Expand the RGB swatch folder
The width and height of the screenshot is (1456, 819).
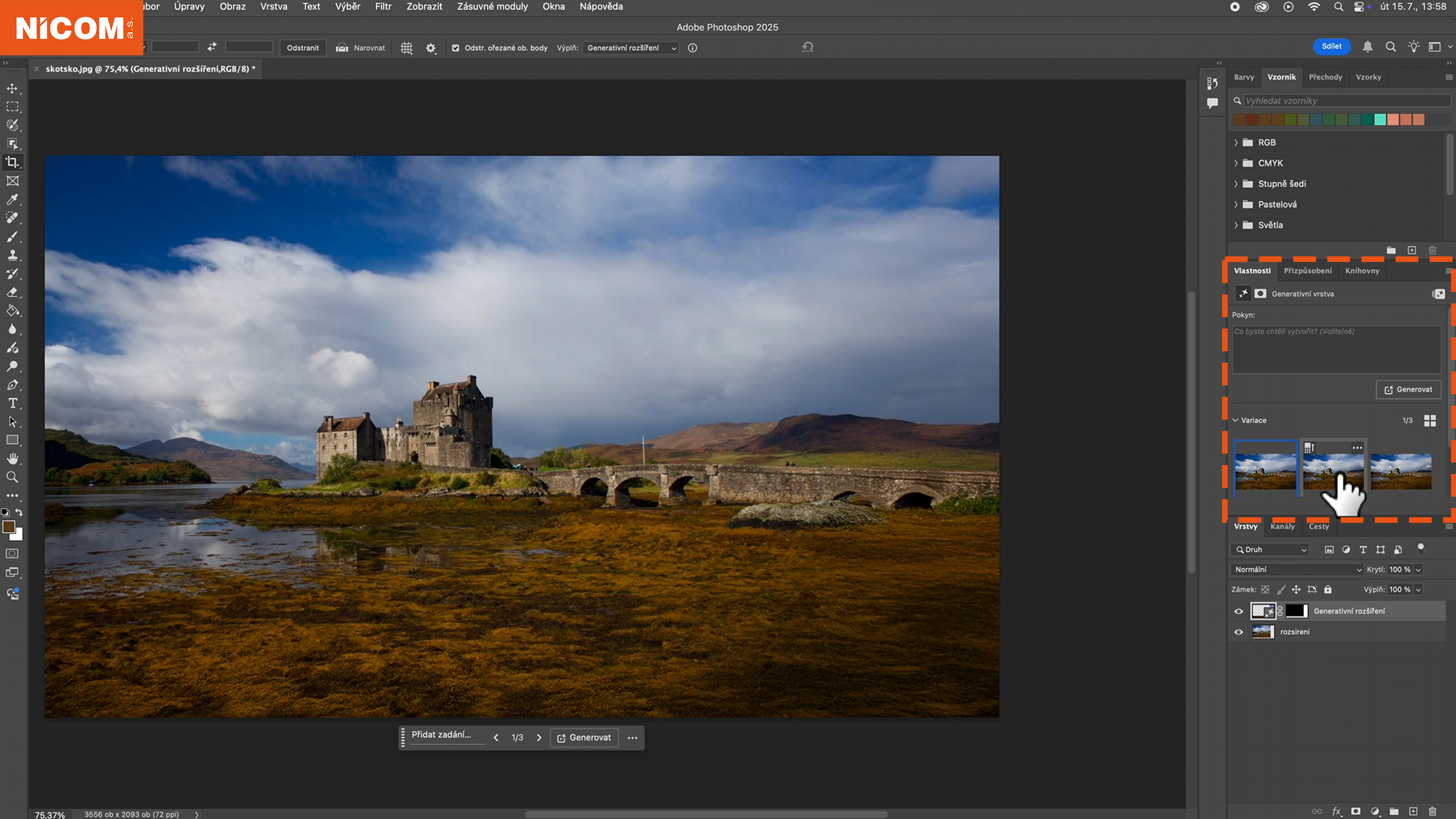coord(1236,143)
